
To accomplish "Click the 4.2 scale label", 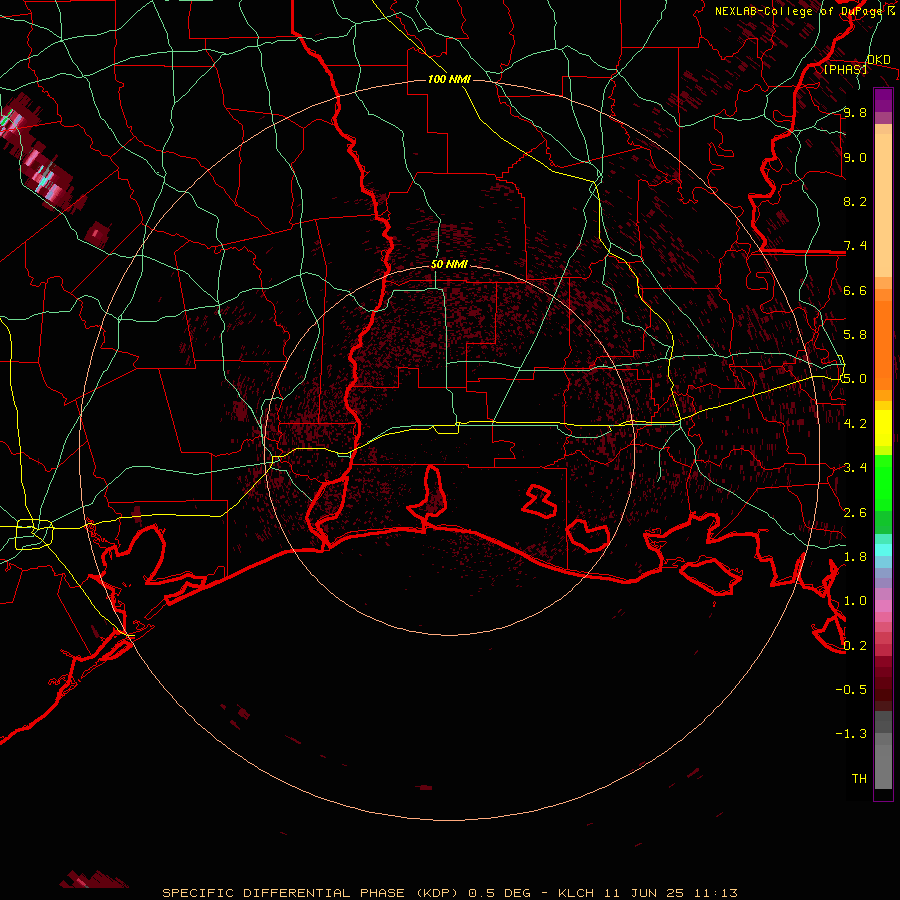I will click(855, 423).
